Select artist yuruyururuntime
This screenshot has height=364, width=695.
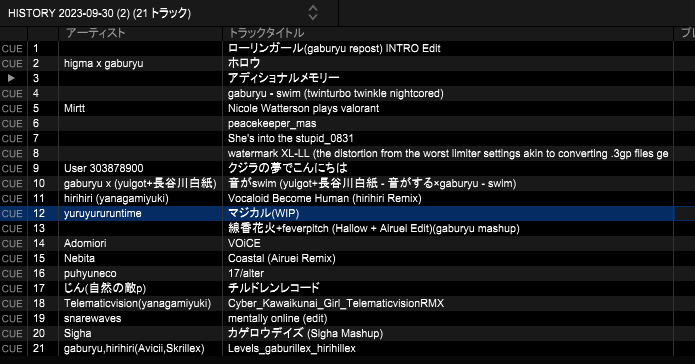point(102,213)
